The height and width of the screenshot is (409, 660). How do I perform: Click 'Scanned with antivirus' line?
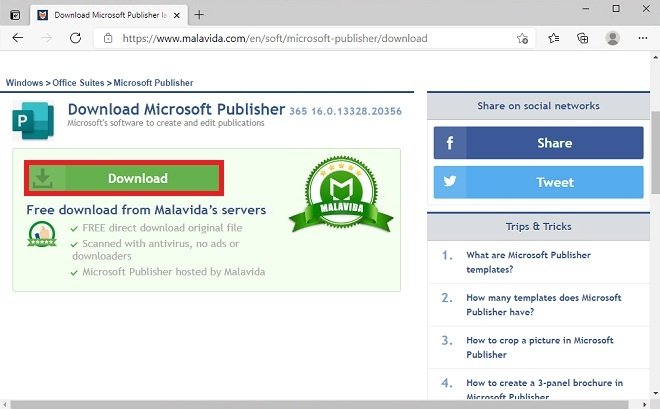156,250
